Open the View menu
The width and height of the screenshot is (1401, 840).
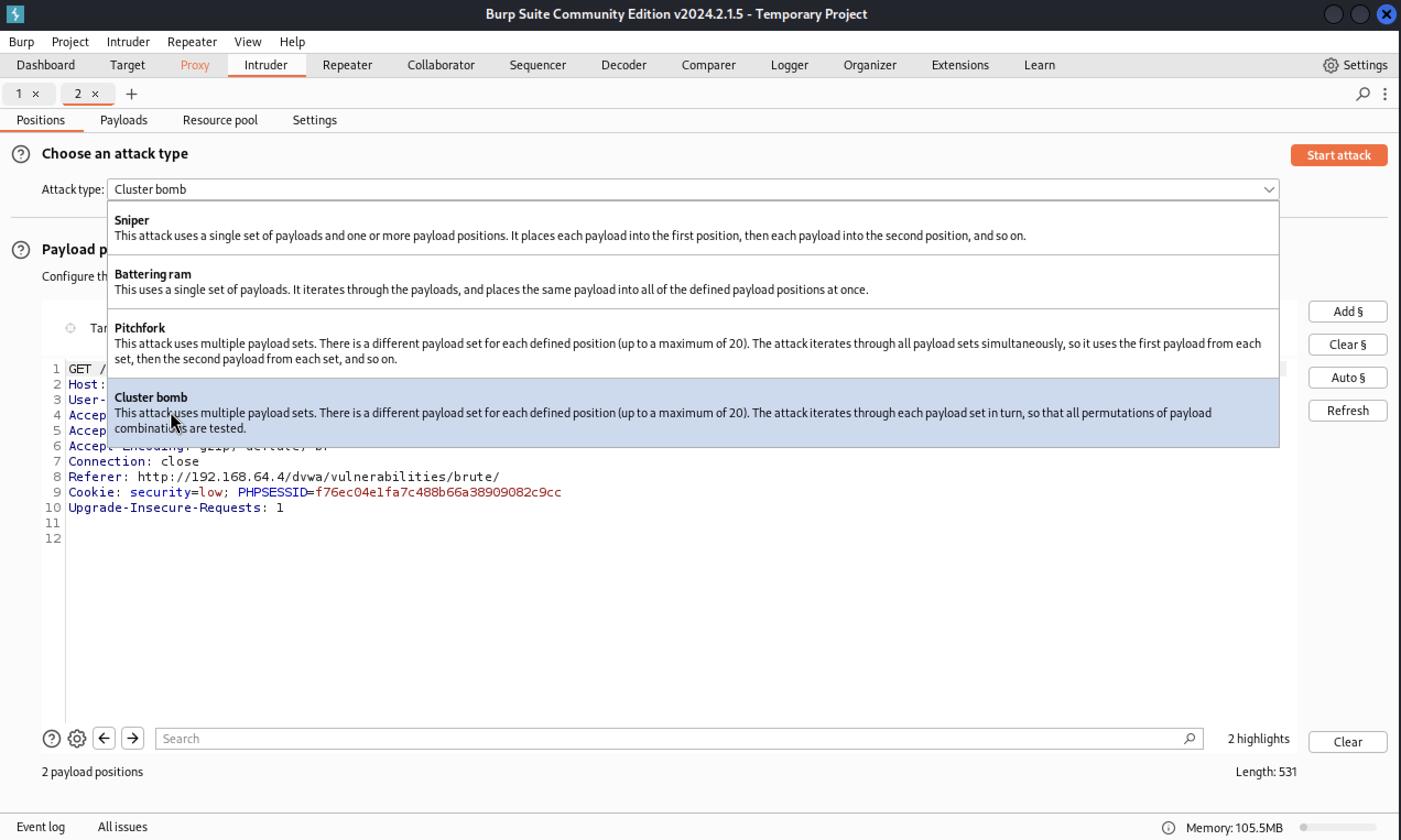click(248, 42)
